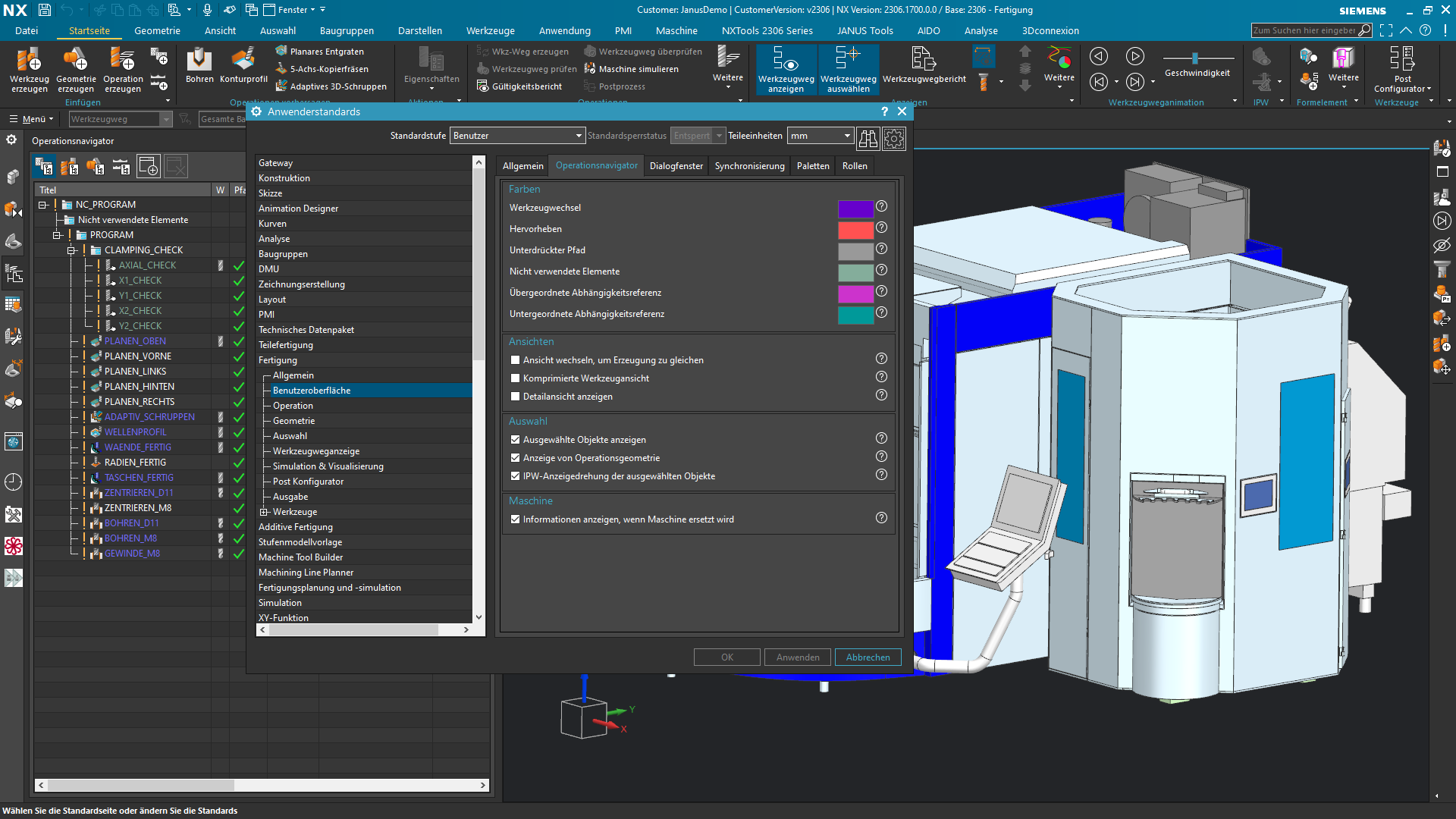Image resolution: width=1456 pixels, height=819 pixels.
Task: Uncheck Ausgewählte Objekte anzeigen
Action: point(516,440)
